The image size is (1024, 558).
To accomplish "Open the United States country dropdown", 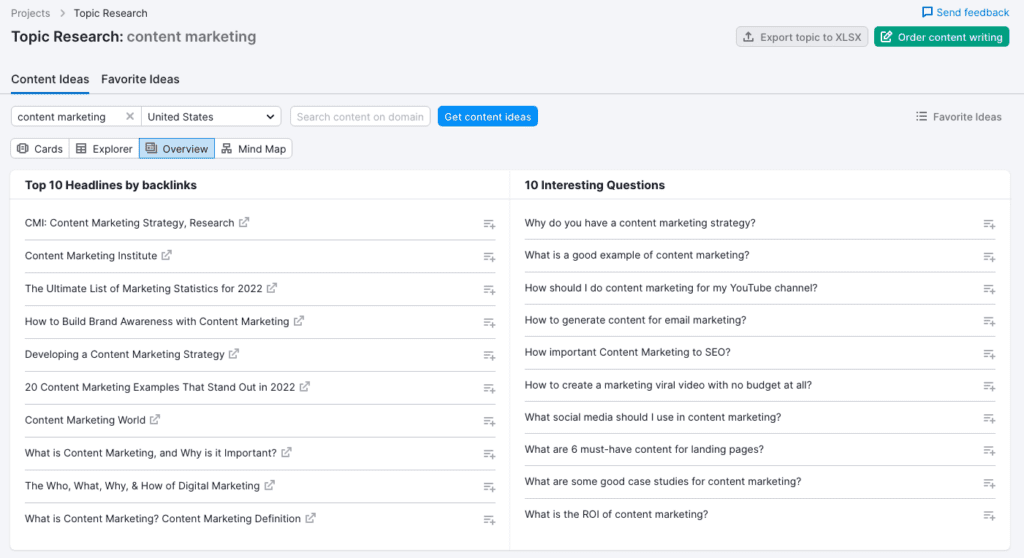I will (x=211, y=116).
